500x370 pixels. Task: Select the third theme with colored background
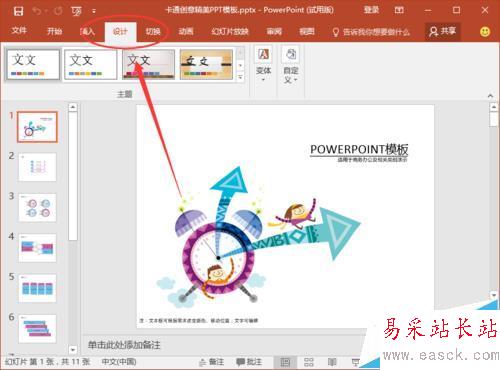pos(149,64)
